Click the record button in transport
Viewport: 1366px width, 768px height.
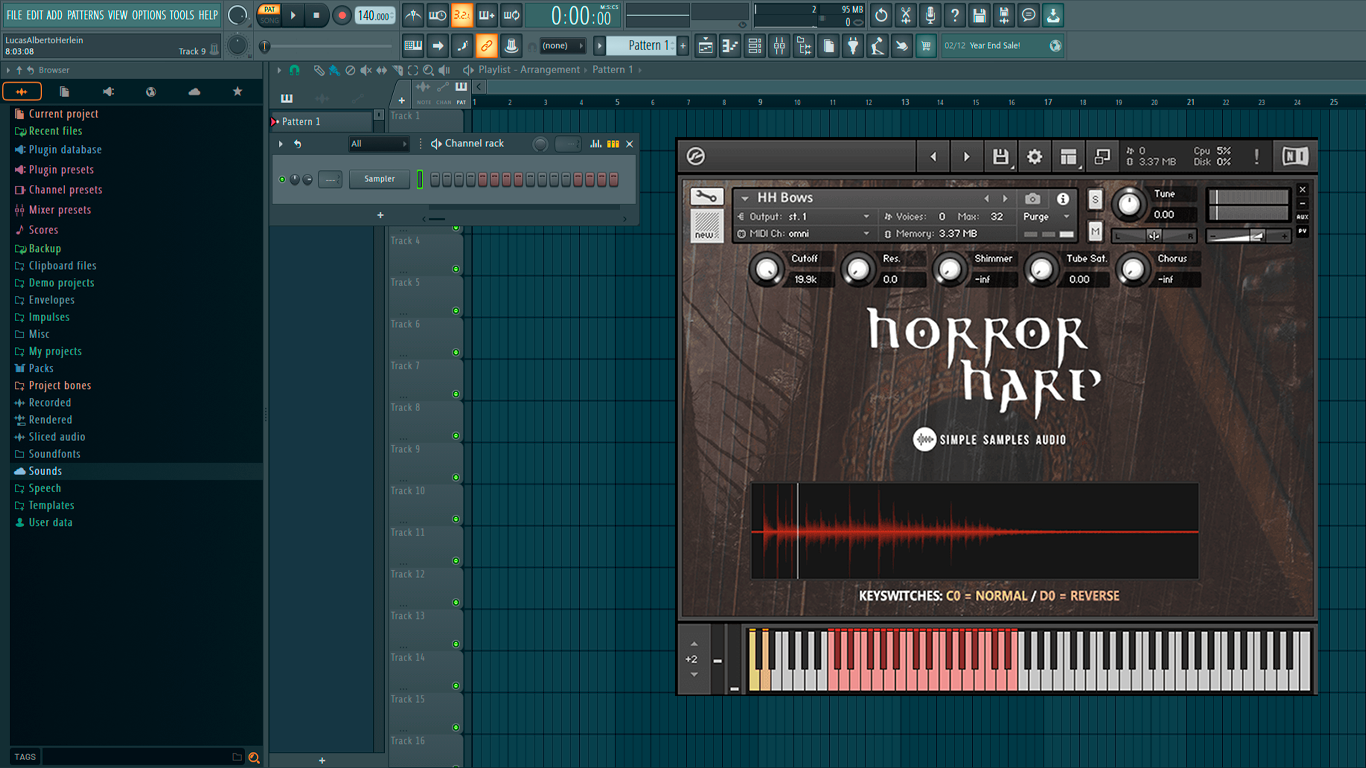point(341,15)
